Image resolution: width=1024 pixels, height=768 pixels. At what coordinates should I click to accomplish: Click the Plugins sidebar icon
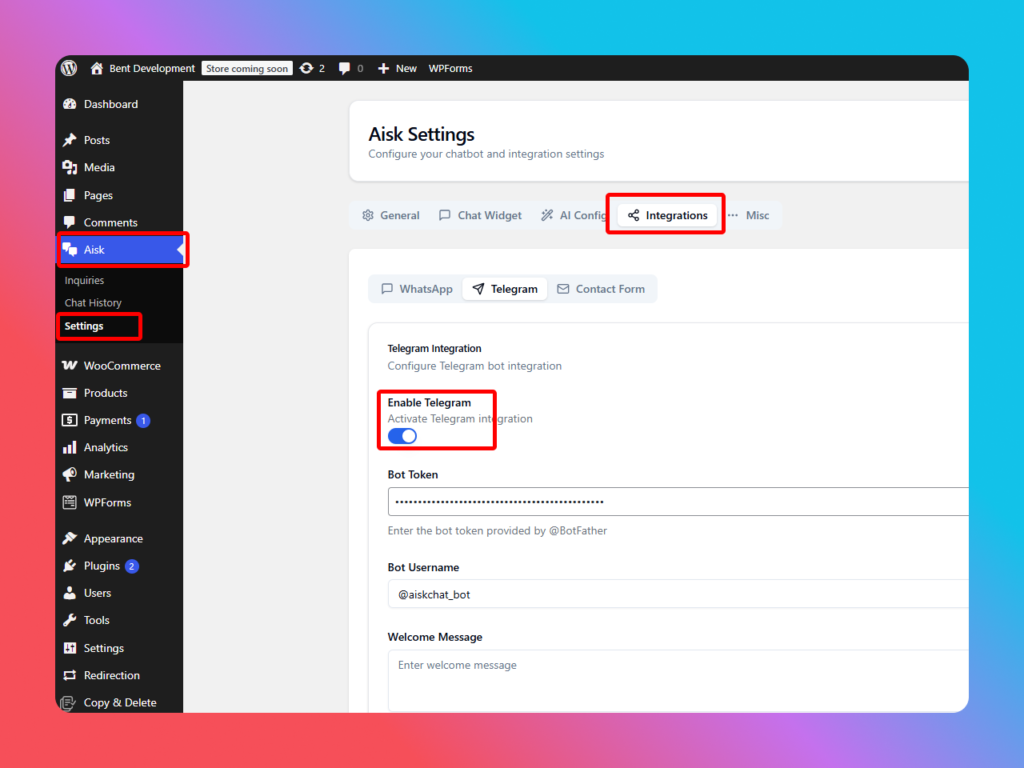pos(69,566)
